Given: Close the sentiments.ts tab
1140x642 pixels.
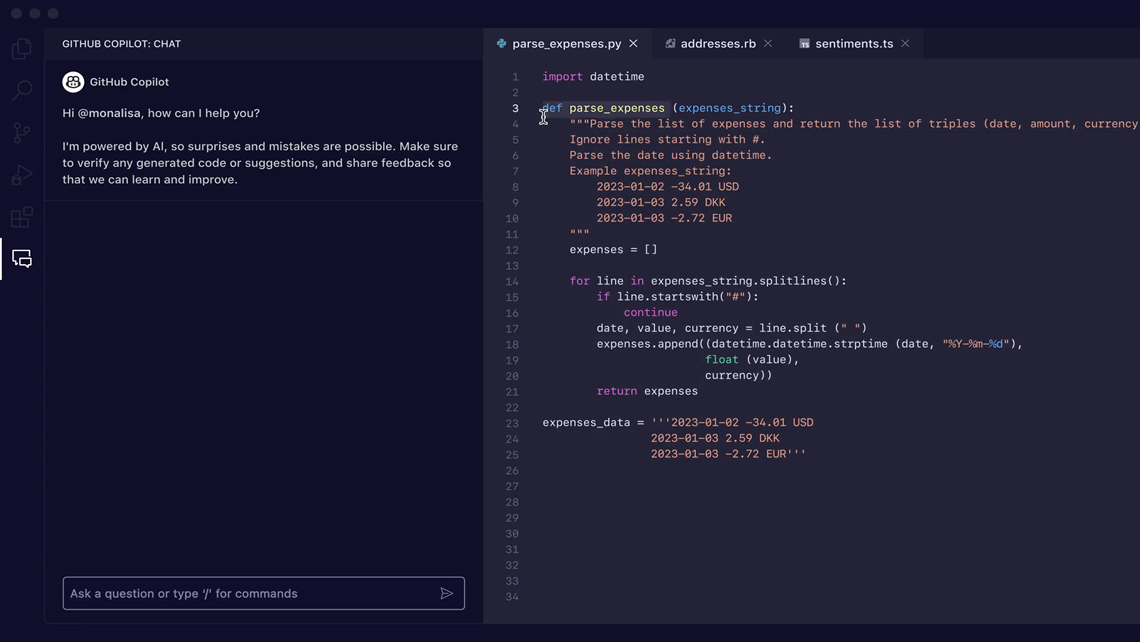Looking at the screenshot, I should [905, 44].
